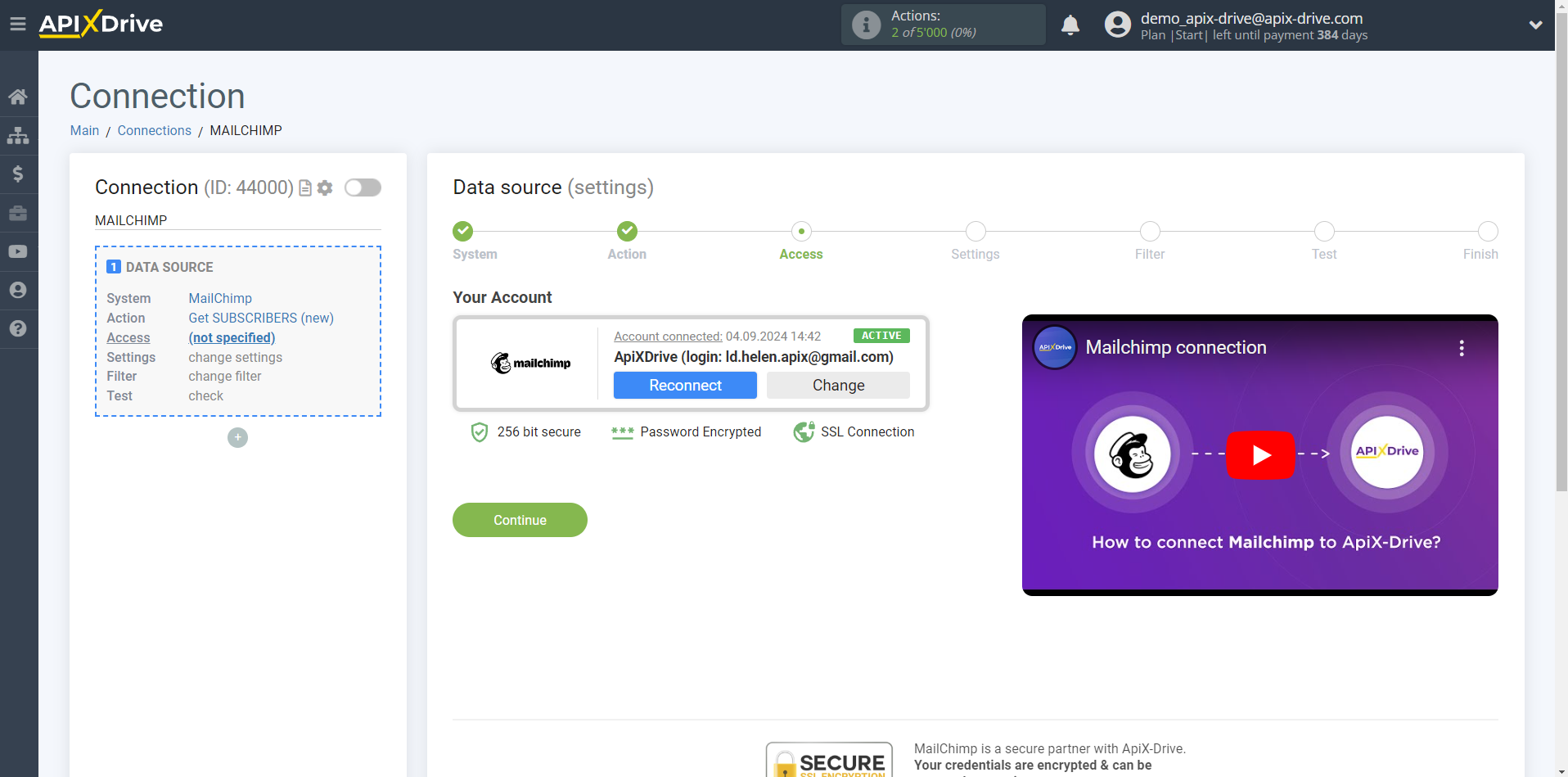Click 'check' test text
Image resolution: width=1568 pixels, height=777 pixels.
(x=205, y=395)
